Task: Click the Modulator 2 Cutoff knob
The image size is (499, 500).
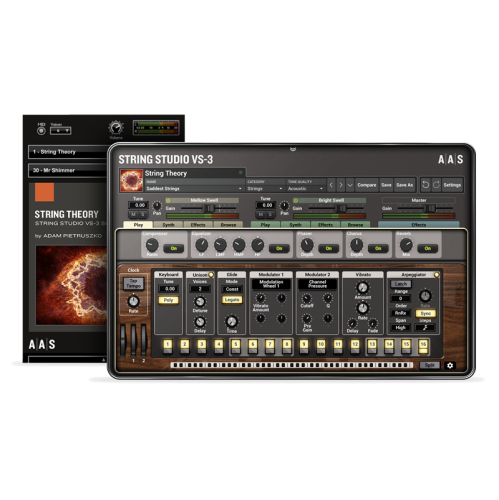Action: click(307, 298)
